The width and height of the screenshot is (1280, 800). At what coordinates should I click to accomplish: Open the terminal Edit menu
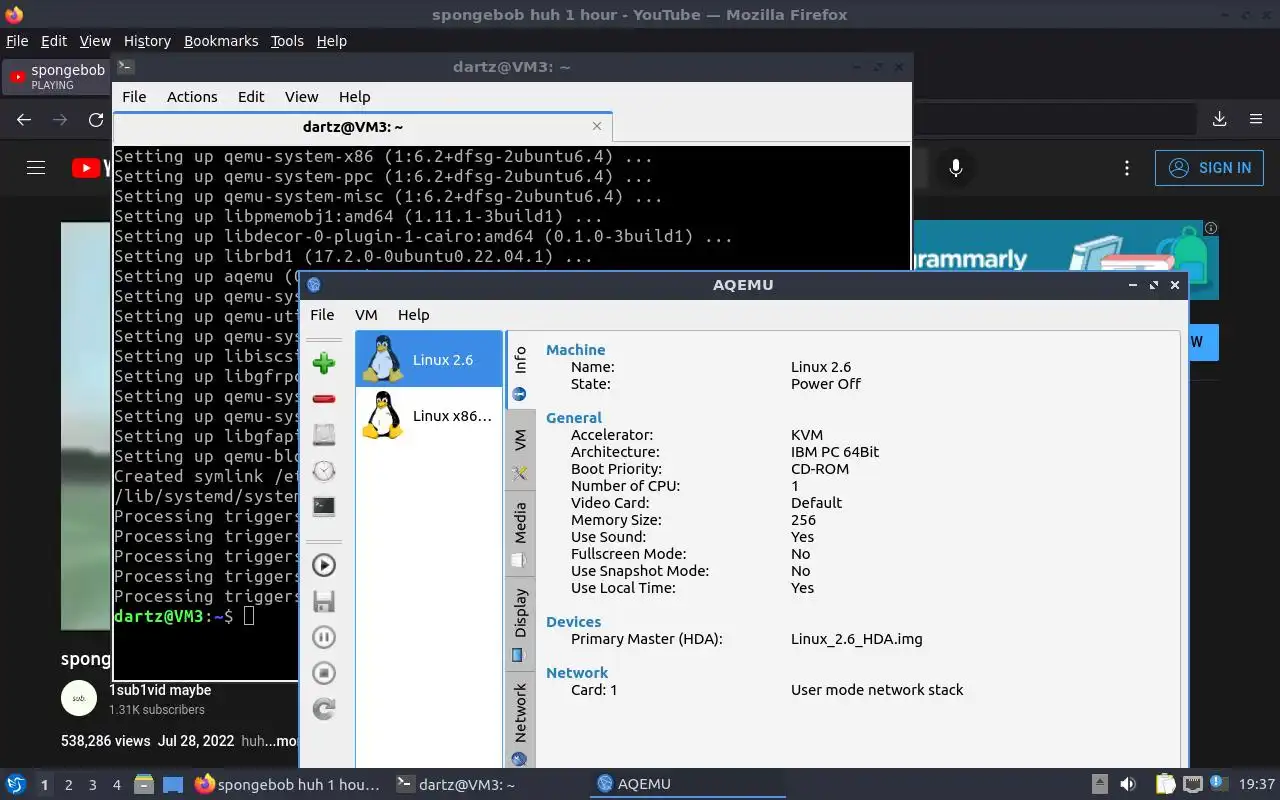click(x=251, y=97)
